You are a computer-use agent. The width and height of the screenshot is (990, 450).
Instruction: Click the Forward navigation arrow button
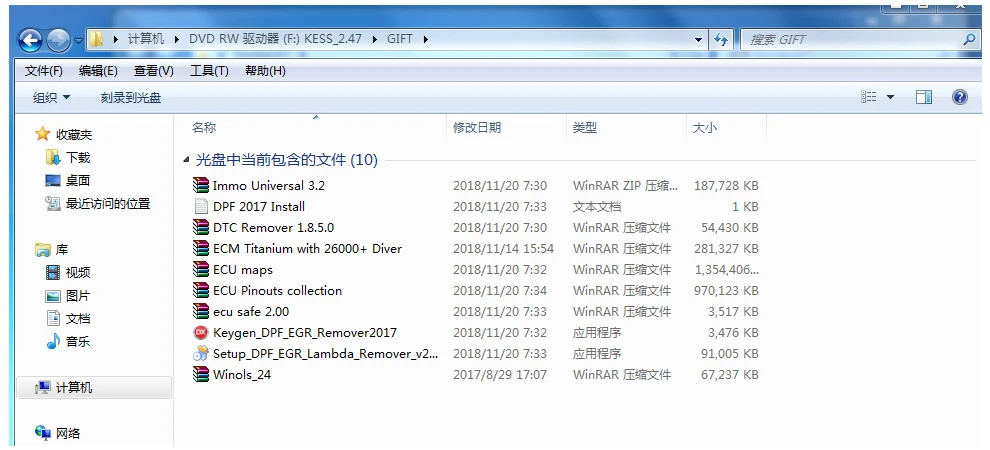click(58, 40)
